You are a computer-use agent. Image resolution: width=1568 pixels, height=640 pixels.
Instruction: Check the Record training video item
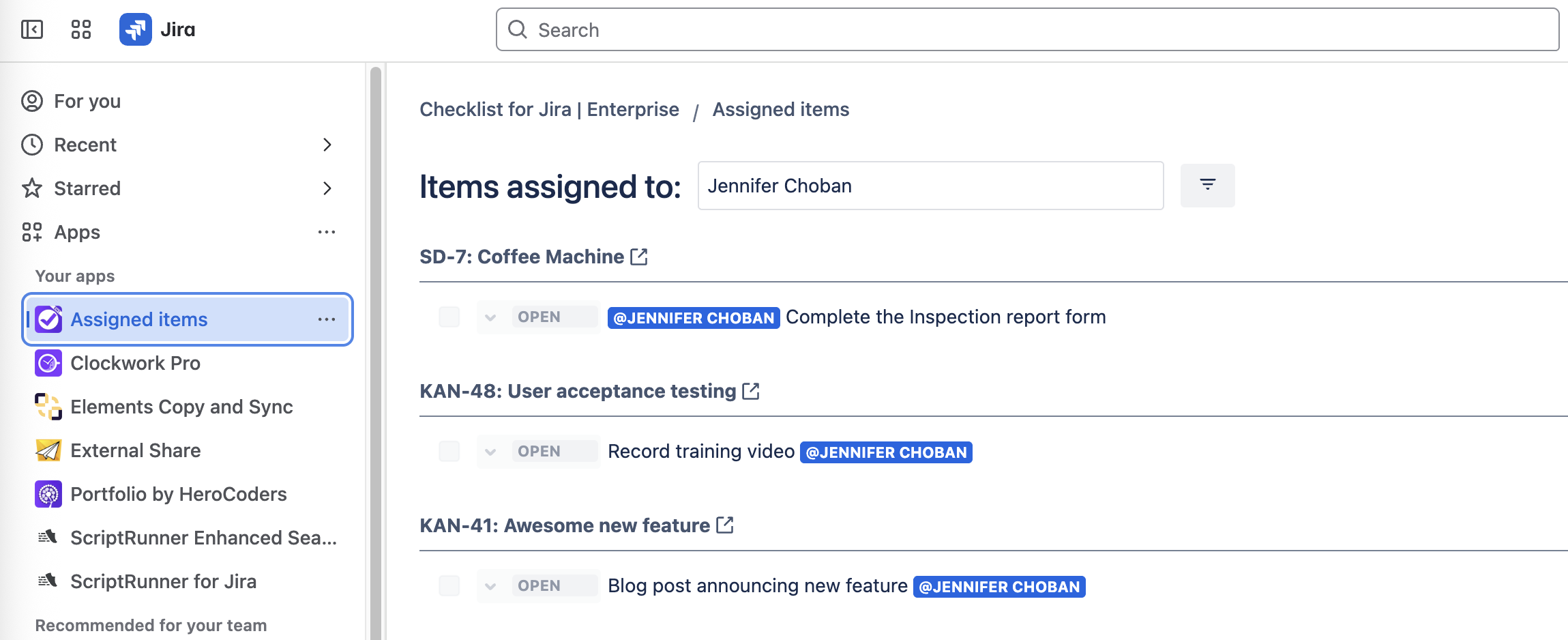click(449, 451)
